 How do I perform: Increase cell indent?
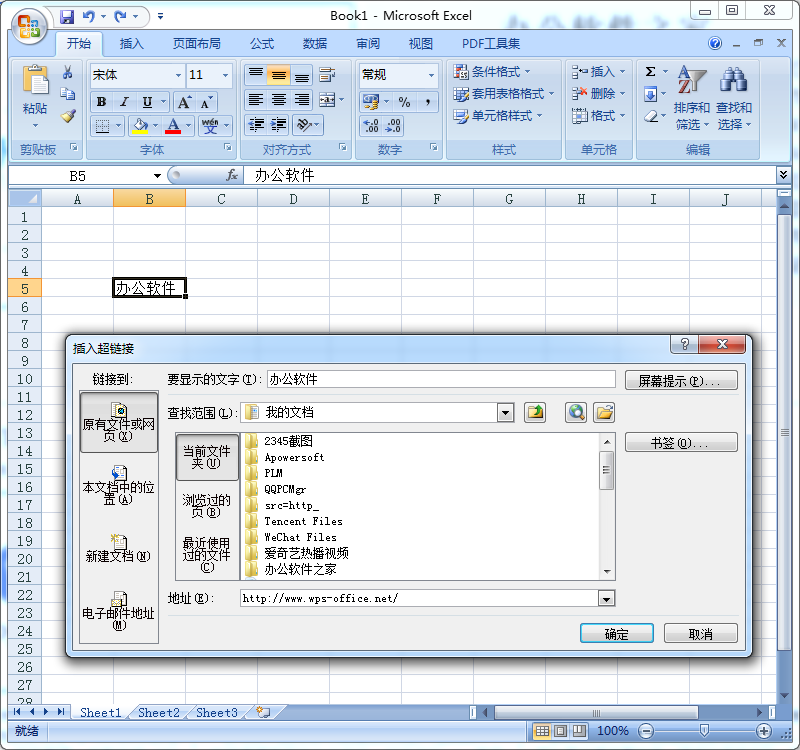point(279,124)
